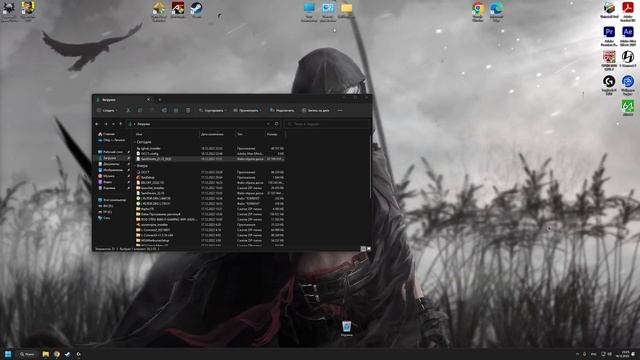This screenshot has width=640, height=360.
Task: Open Microsoft Edge desktop shortcut
Action: click(x=496, y=11)
